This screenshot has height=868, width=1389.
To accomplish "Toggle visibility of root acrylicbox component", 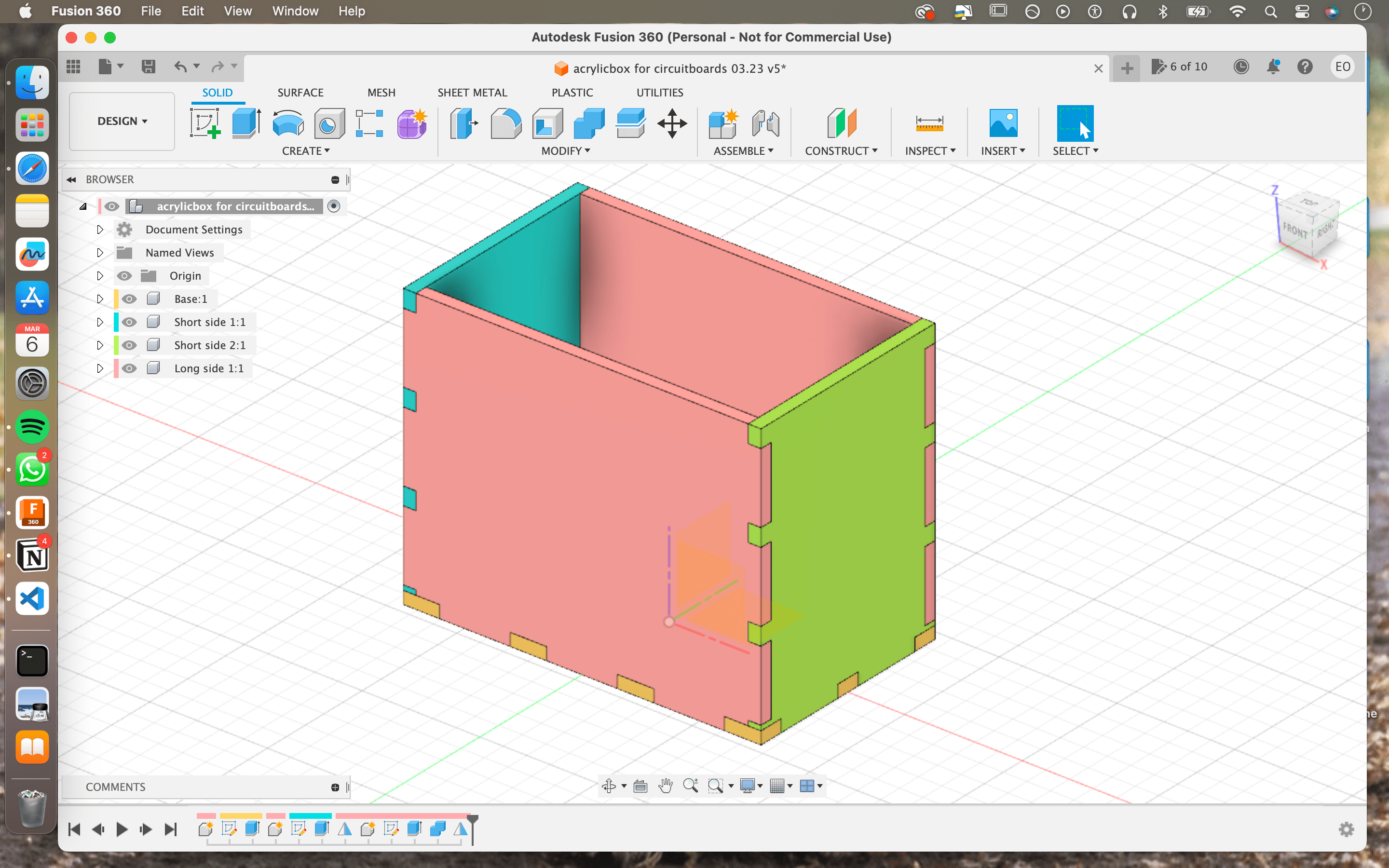I will (112, 206).
